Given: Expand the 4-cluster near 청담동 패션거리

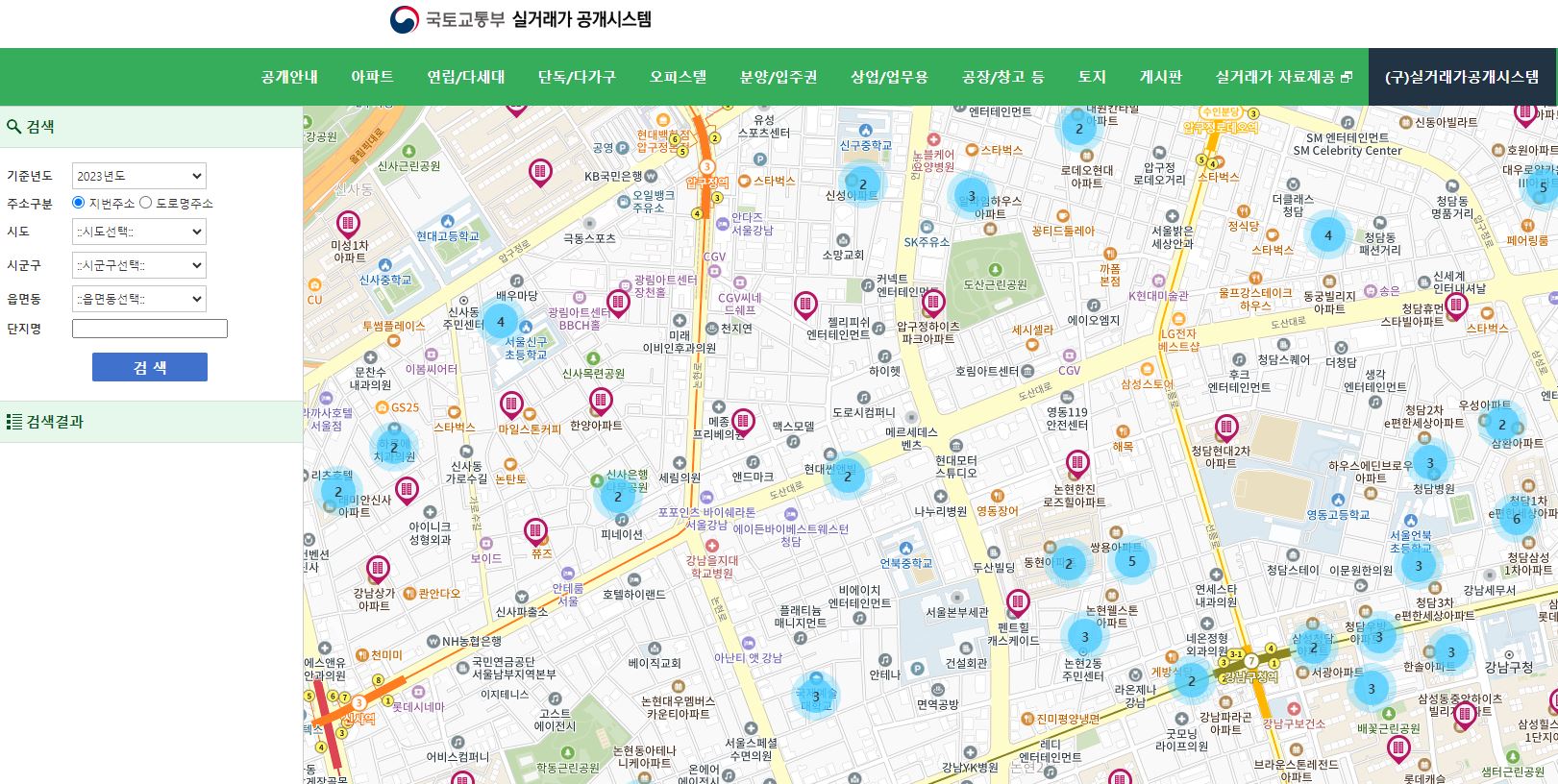Looking at the screenshot, I should (1328, 234).
